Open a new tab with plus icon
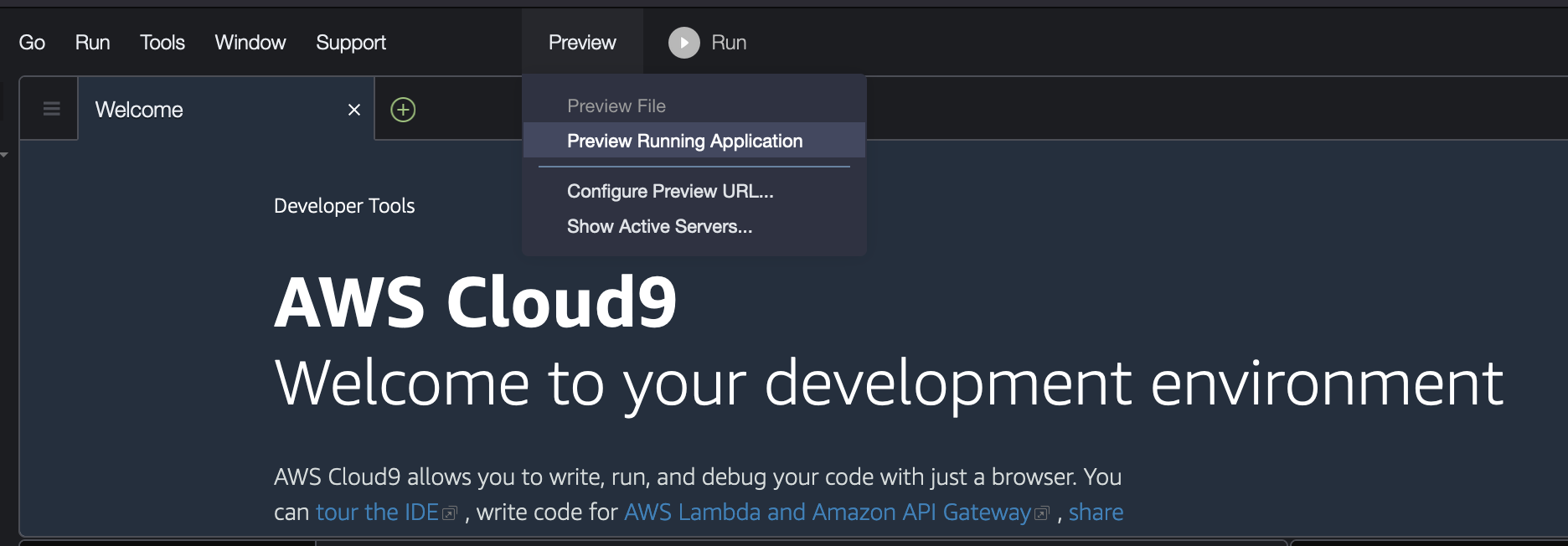Viewport: 1568px width, 546px height. coord(403,110)
